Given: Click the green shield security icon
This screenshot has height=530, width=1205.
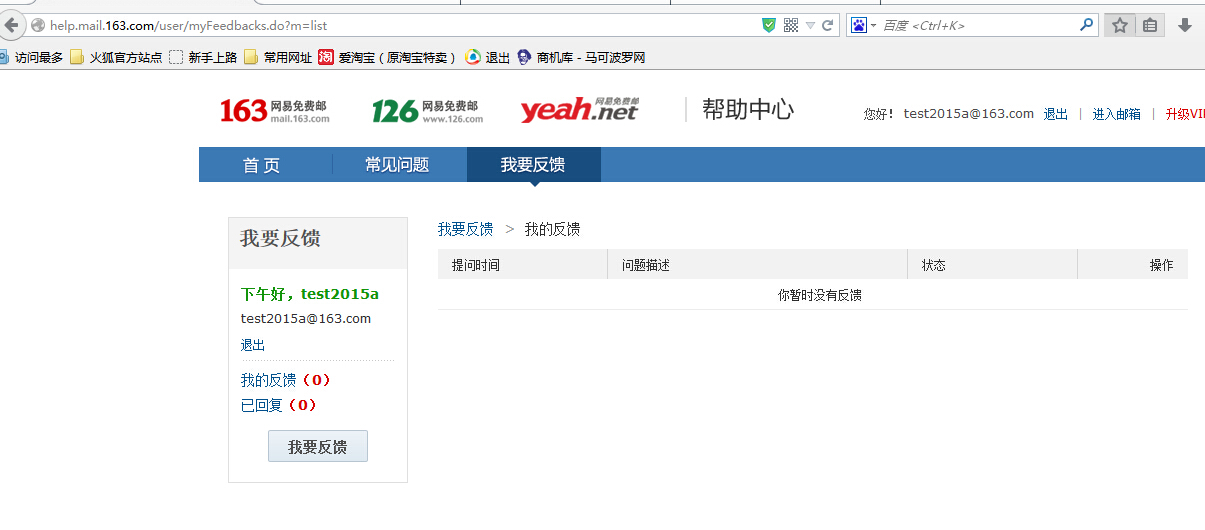Looking at the screenshot, I should pos(768,25).
